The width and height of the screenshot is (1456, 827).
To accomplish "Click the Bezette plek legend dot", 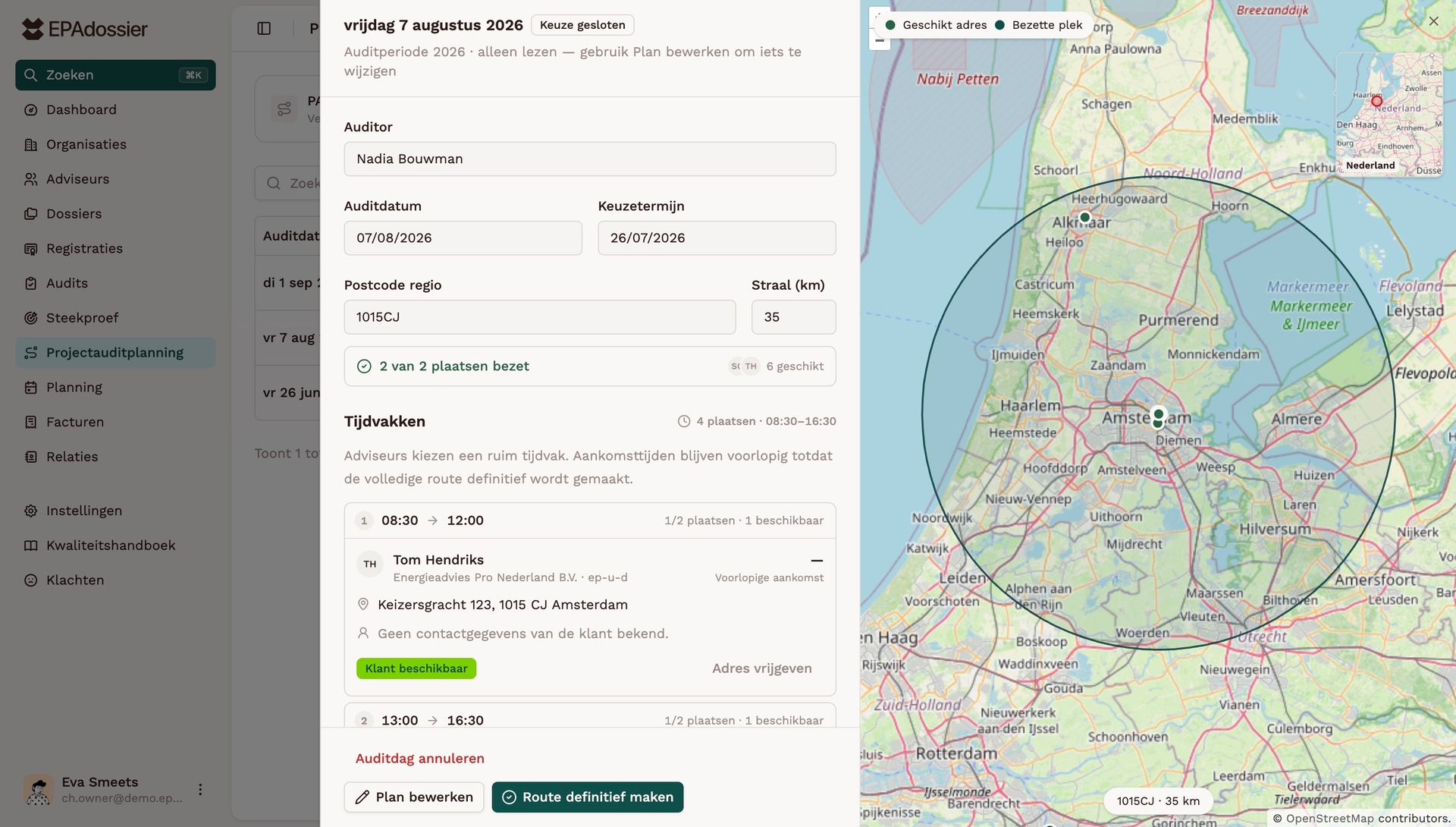I will [x=999, y=25].
